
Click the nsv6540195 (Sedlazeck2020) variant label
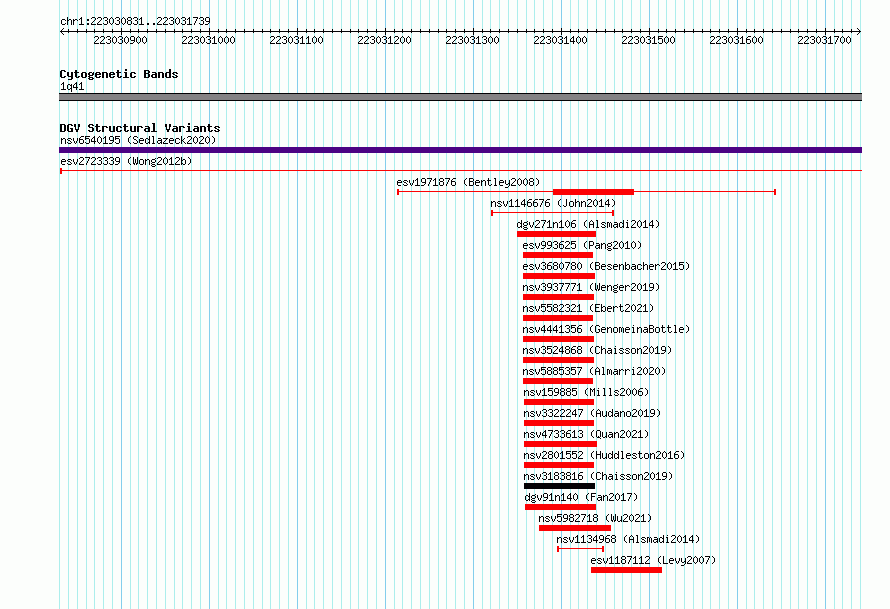pyautogui.click(x=138, y=140)
